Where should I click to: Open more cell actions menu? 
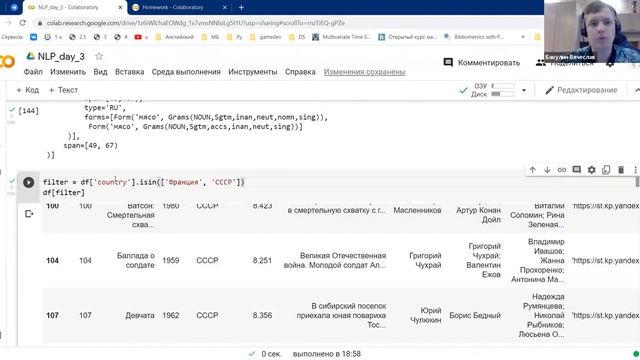pyautogui.click(x=635, y=170)
